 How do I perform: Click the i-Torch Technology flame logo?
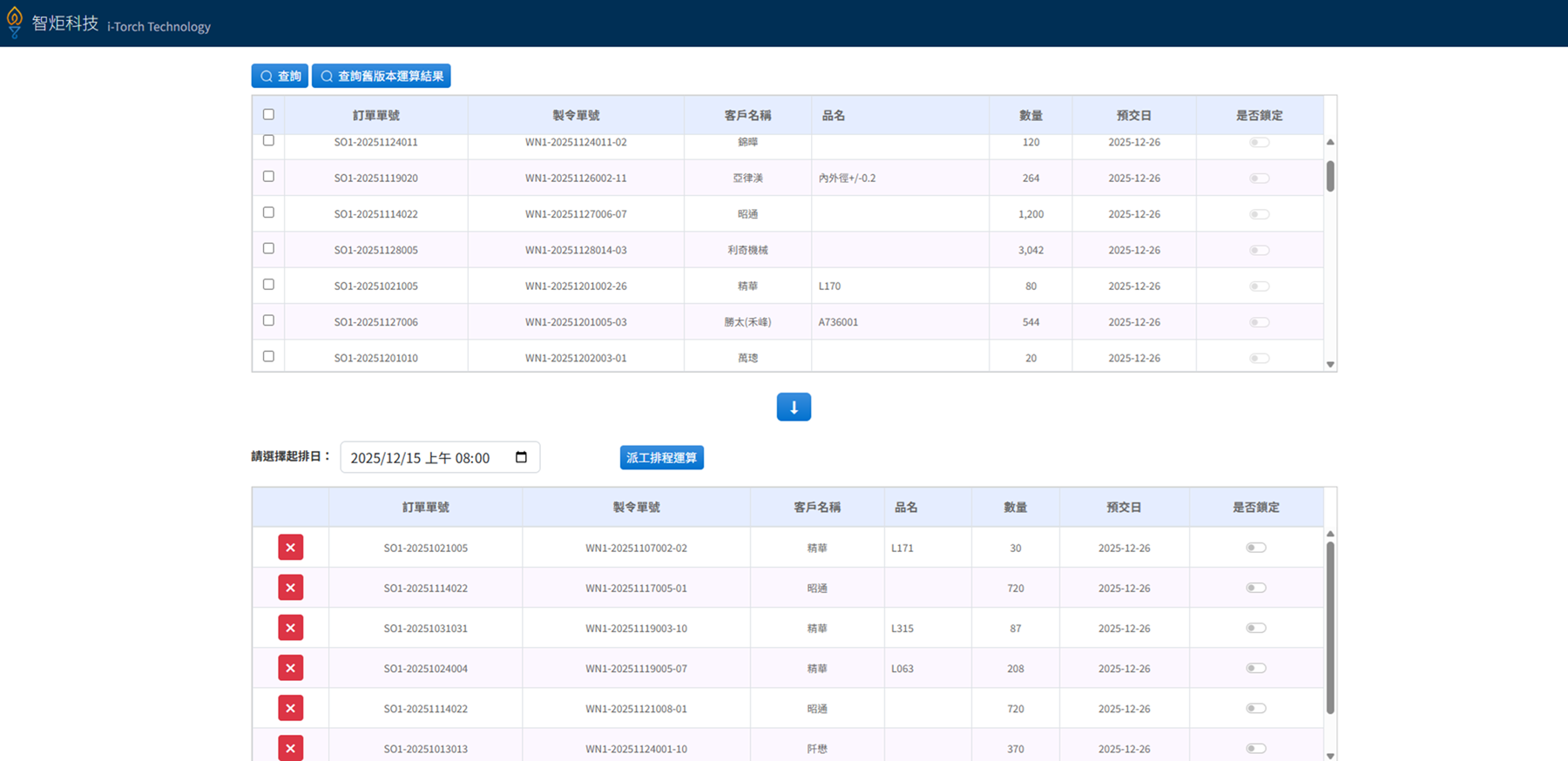pos(15,22)
